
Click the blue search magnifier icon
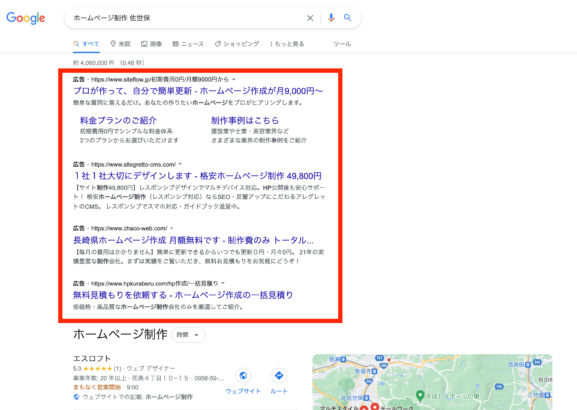(347, 18)
